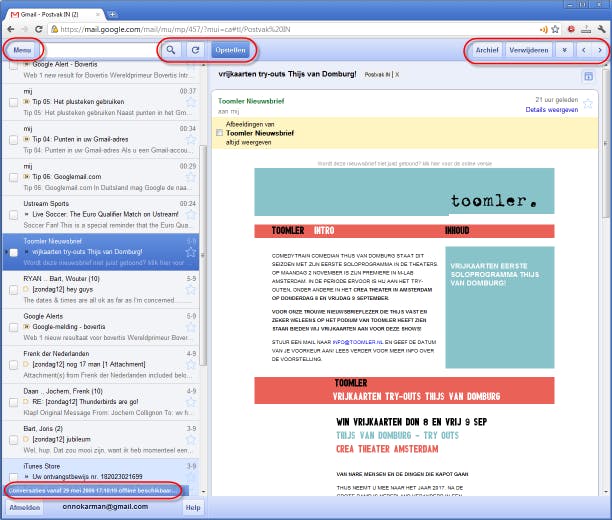The width and height of the screenshot is (612, 520).
Task: Star the Frenk der Nederlanden email
Action: (190, 365)
